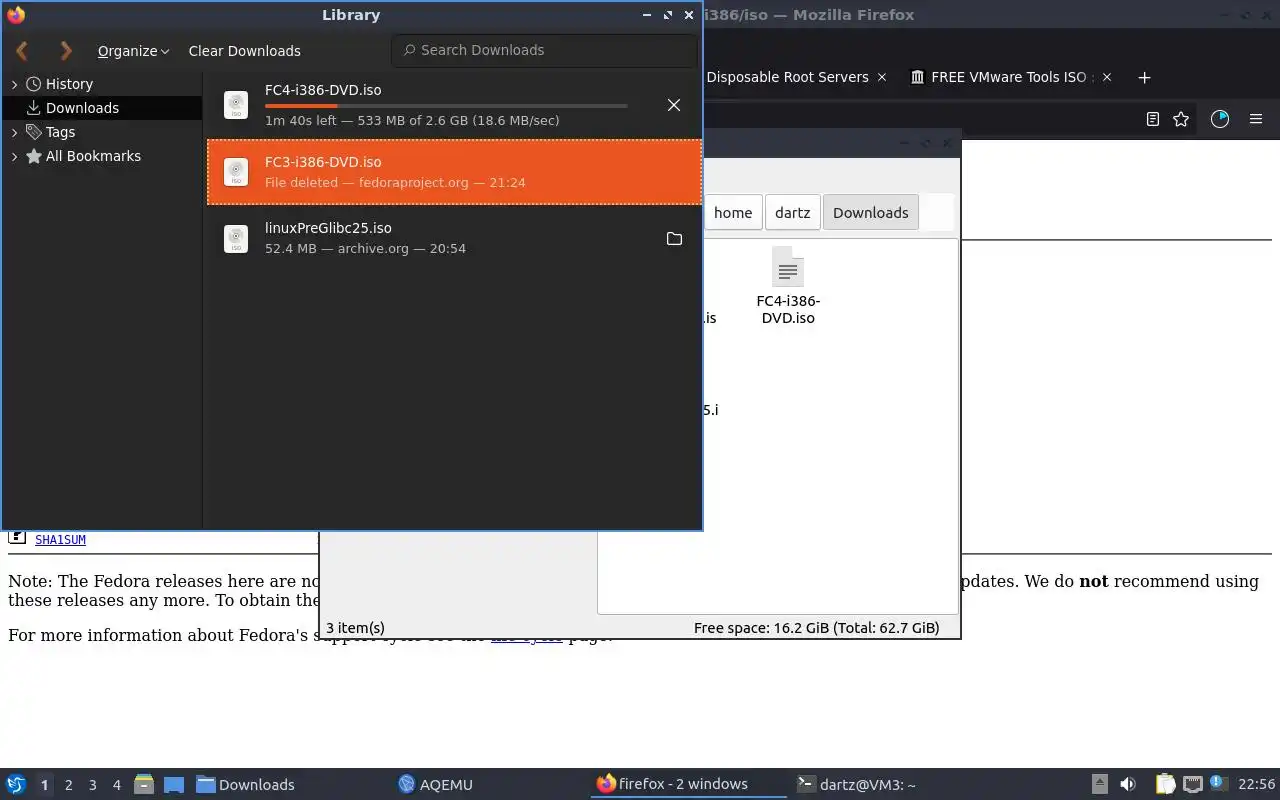Click the Clear Downloads button
This screenshot has height=800, width=1280.
coord(244,51)
